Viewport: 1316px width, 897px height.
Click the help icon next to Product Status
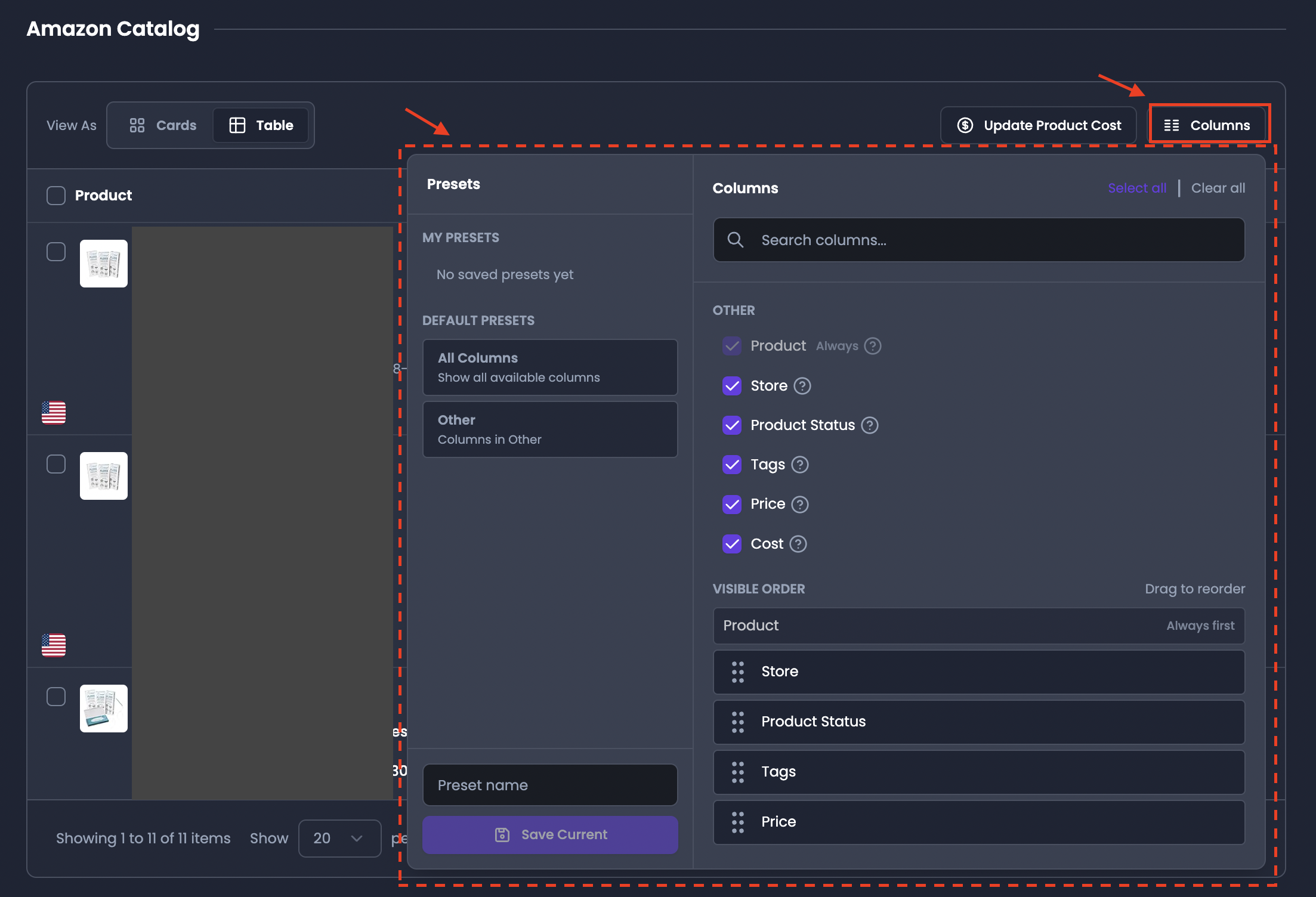[870, 425]
